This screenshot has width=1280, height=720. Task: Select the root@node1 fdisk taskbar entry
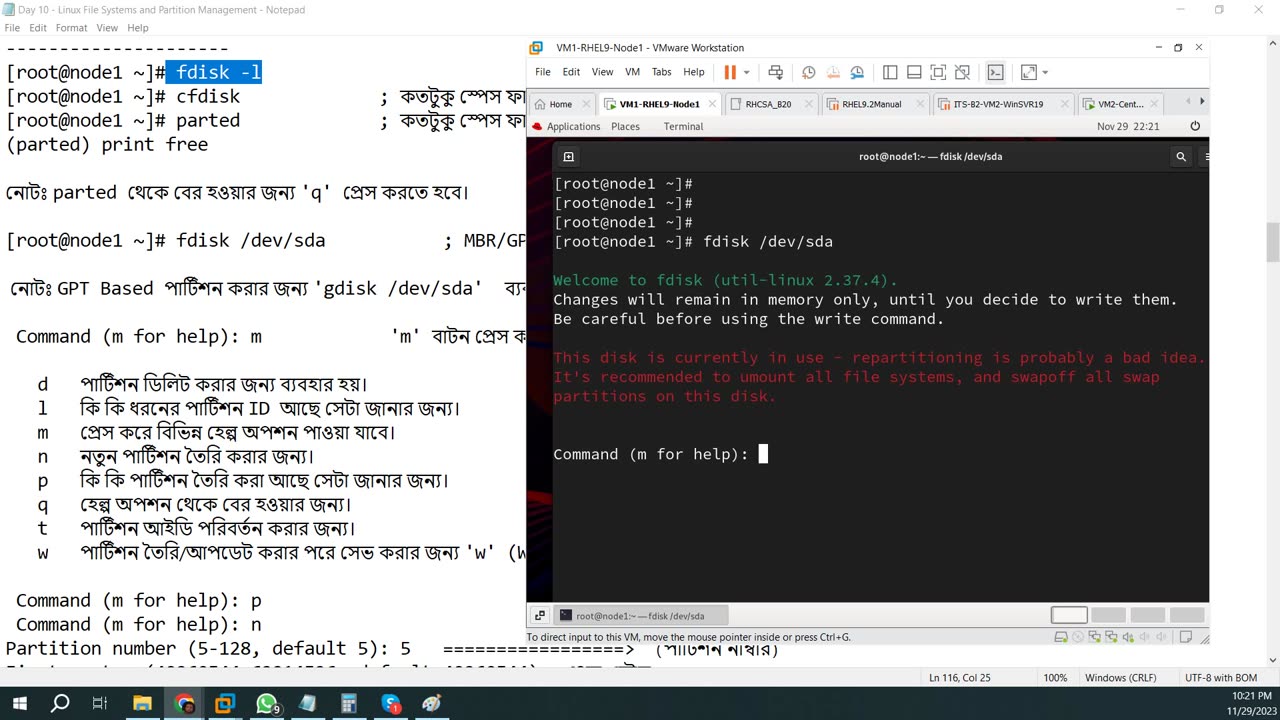pos(641,616)
